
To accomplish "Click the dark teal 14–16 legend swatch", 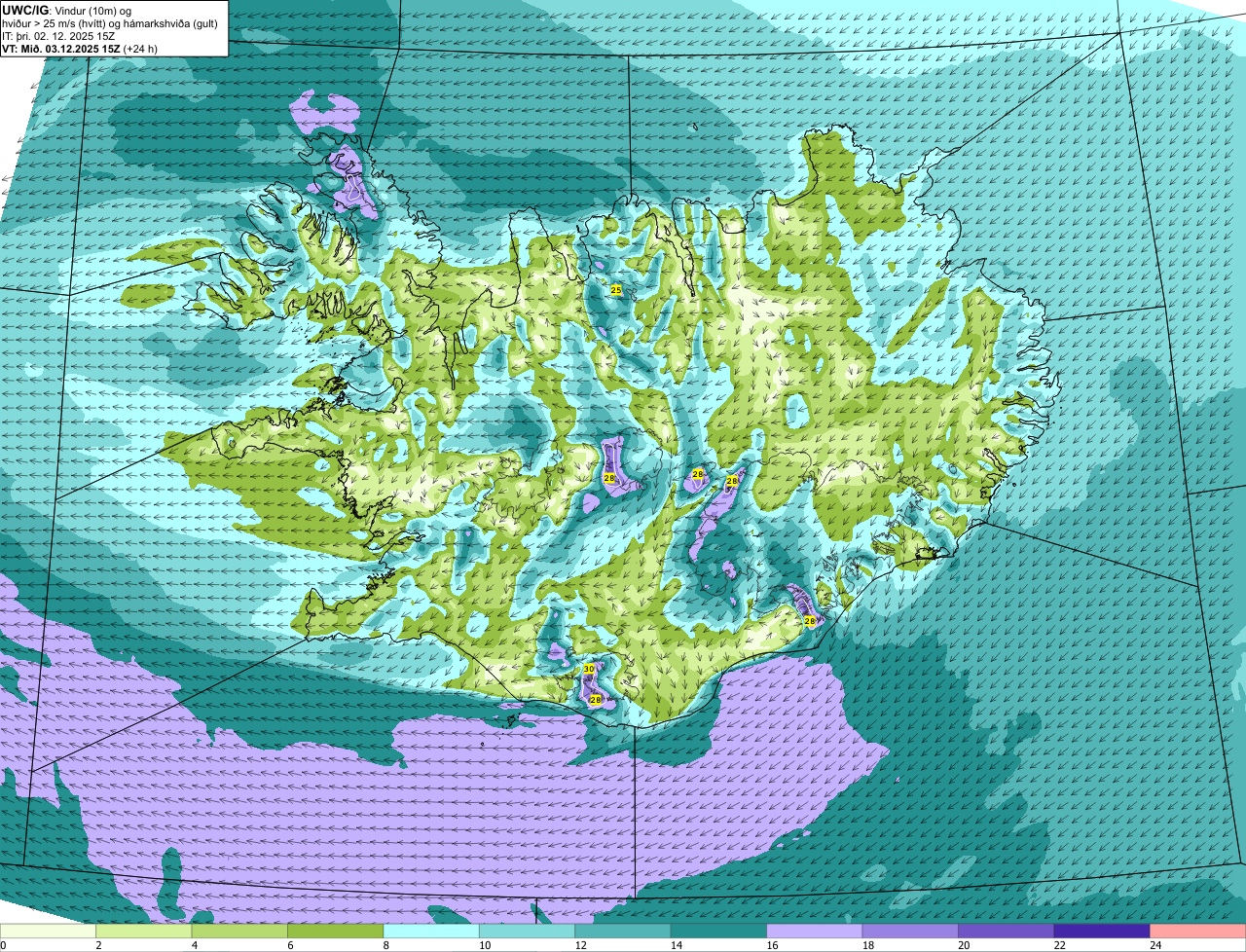I will point(719,932).
